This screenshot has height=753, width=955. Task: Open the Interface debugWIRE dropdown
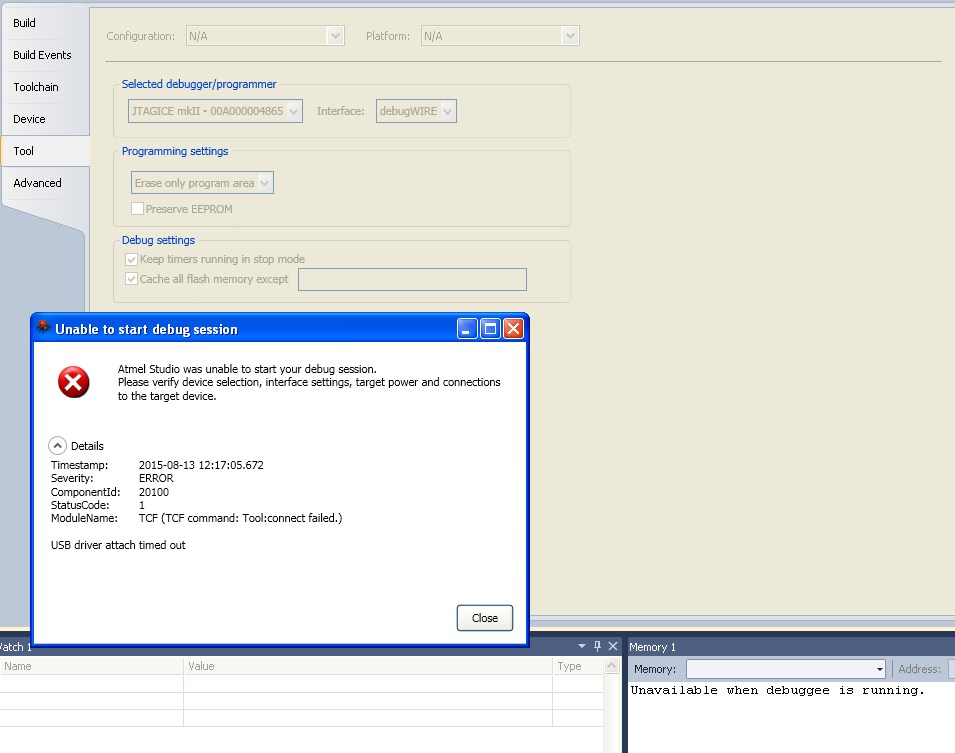pos(447,111)
